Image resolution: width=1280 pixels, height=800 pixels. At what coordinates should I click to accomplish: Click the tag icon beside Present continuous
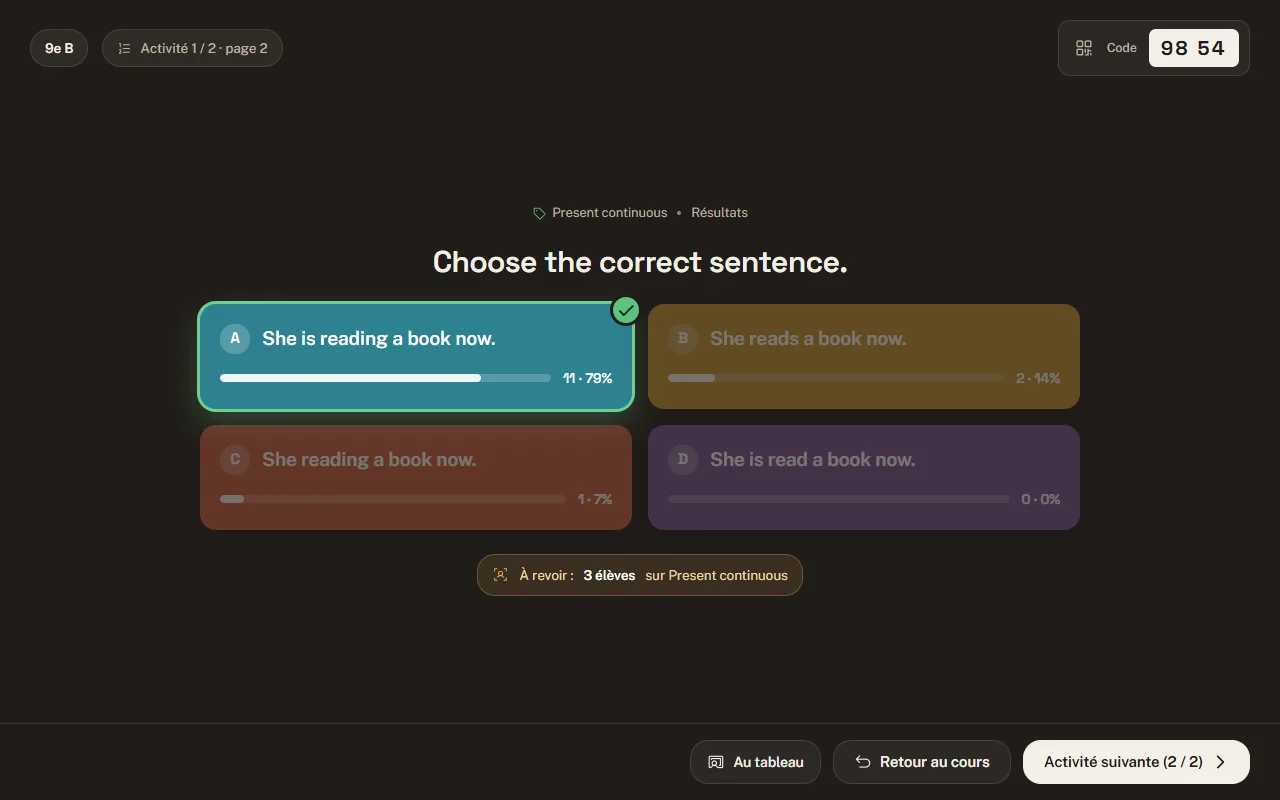click(539, 213)
